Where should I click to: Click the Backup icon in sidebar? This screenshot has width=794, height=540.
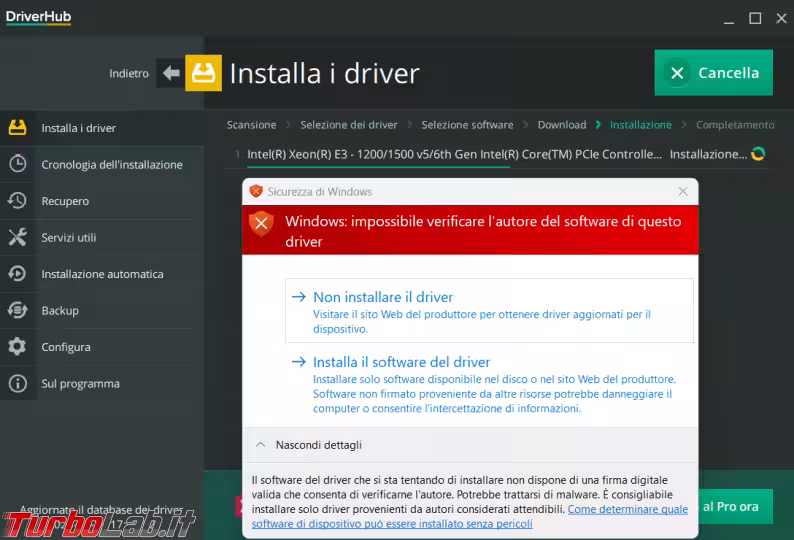[17, 310]
